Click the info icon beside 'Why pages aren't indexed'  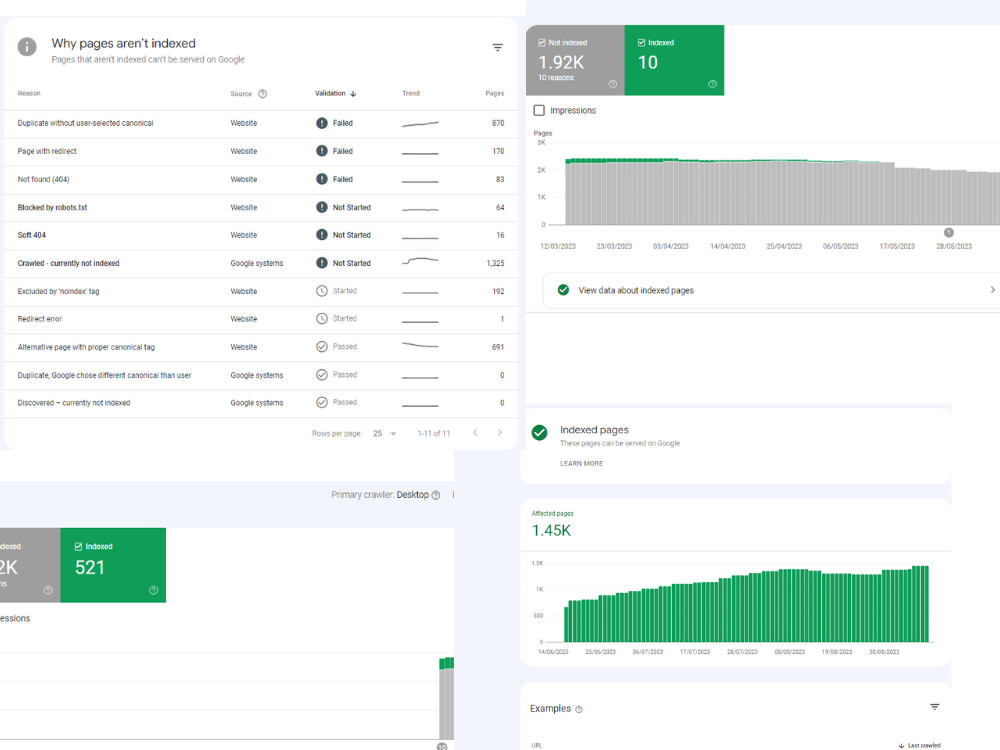27,47
